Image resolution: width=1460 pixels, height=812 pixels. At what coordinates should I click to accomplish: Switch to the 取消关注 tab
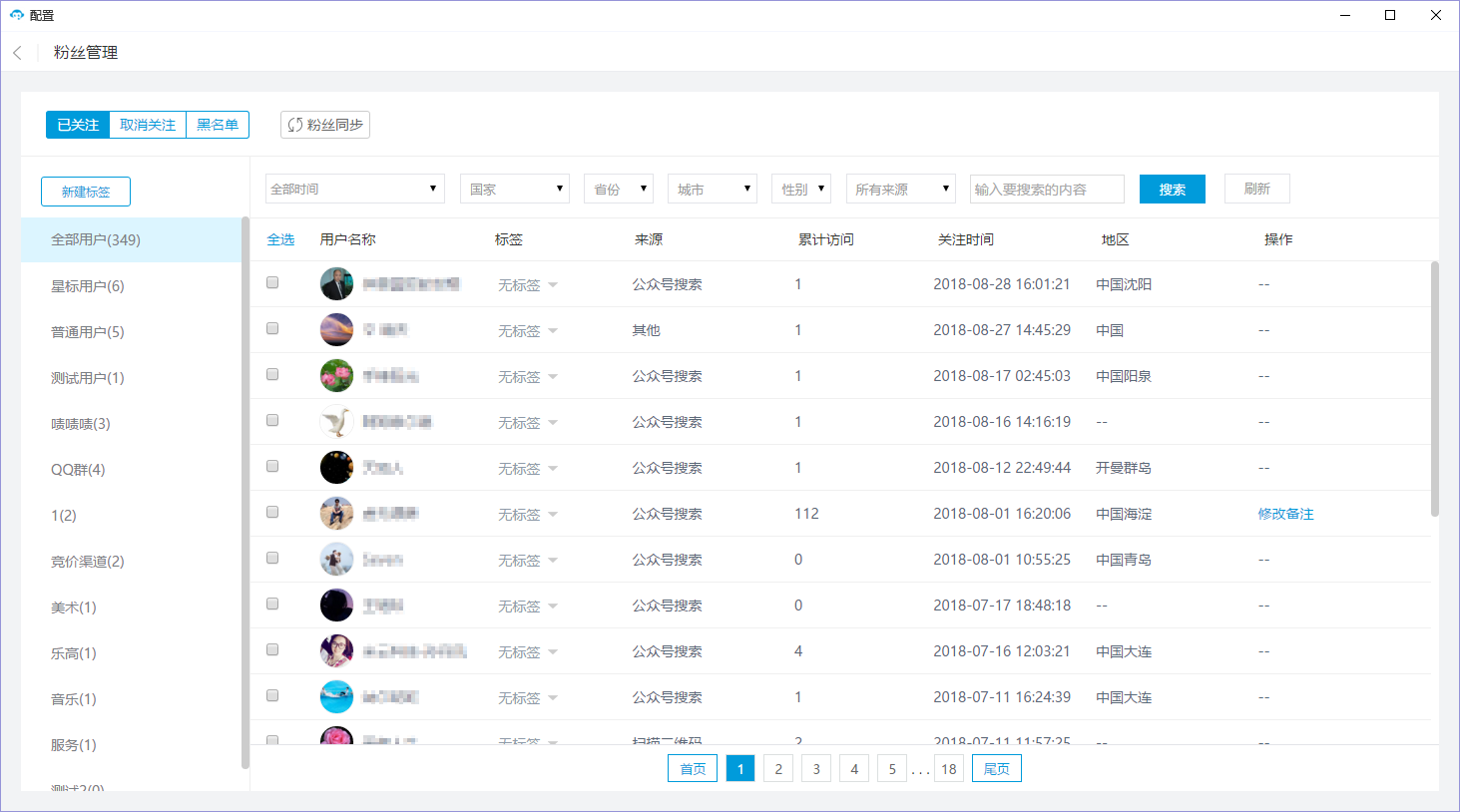click(148, 125)
